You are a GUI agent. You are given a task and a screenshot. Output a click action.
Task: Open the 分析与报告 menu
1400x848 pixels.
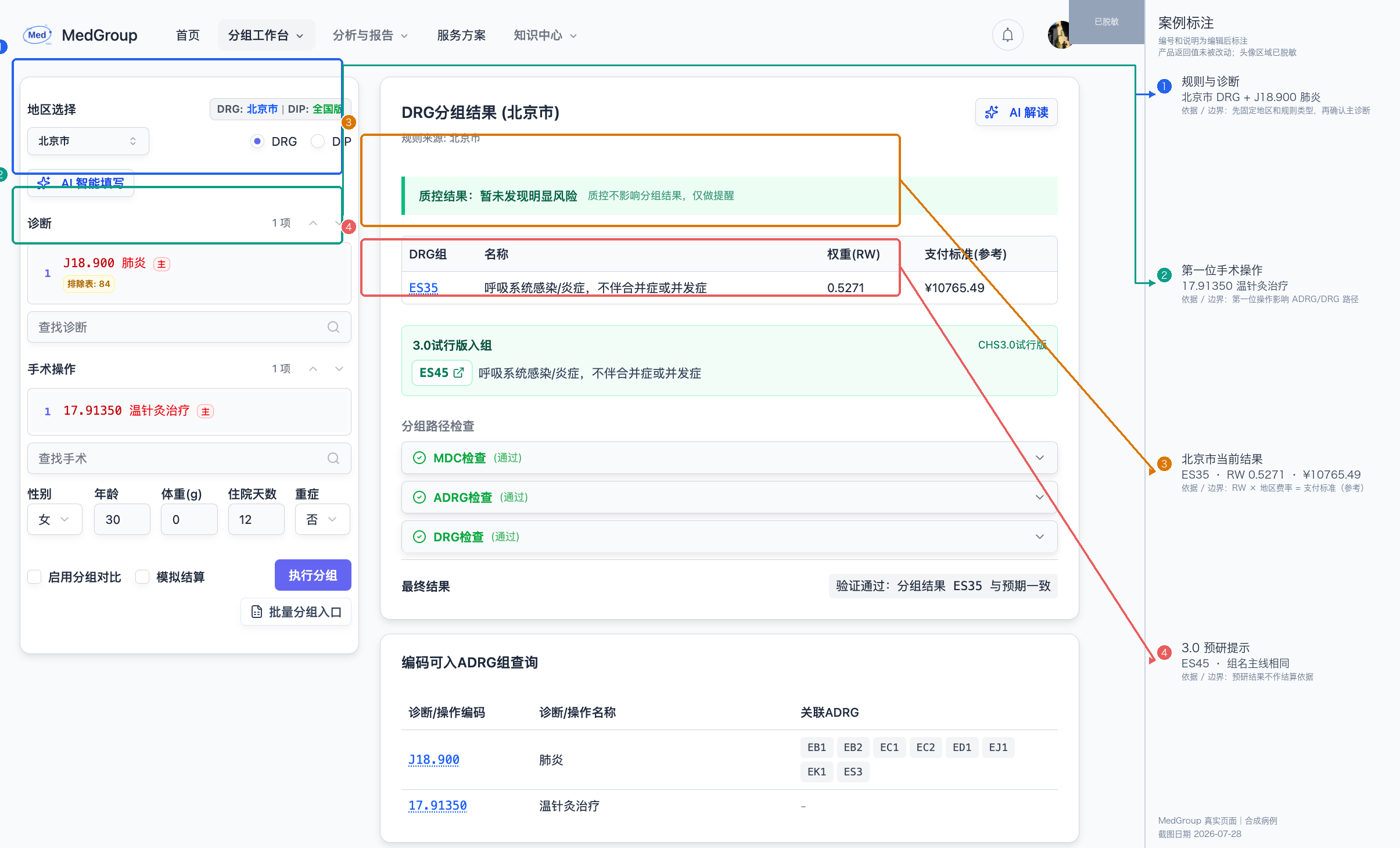point(370,35)
